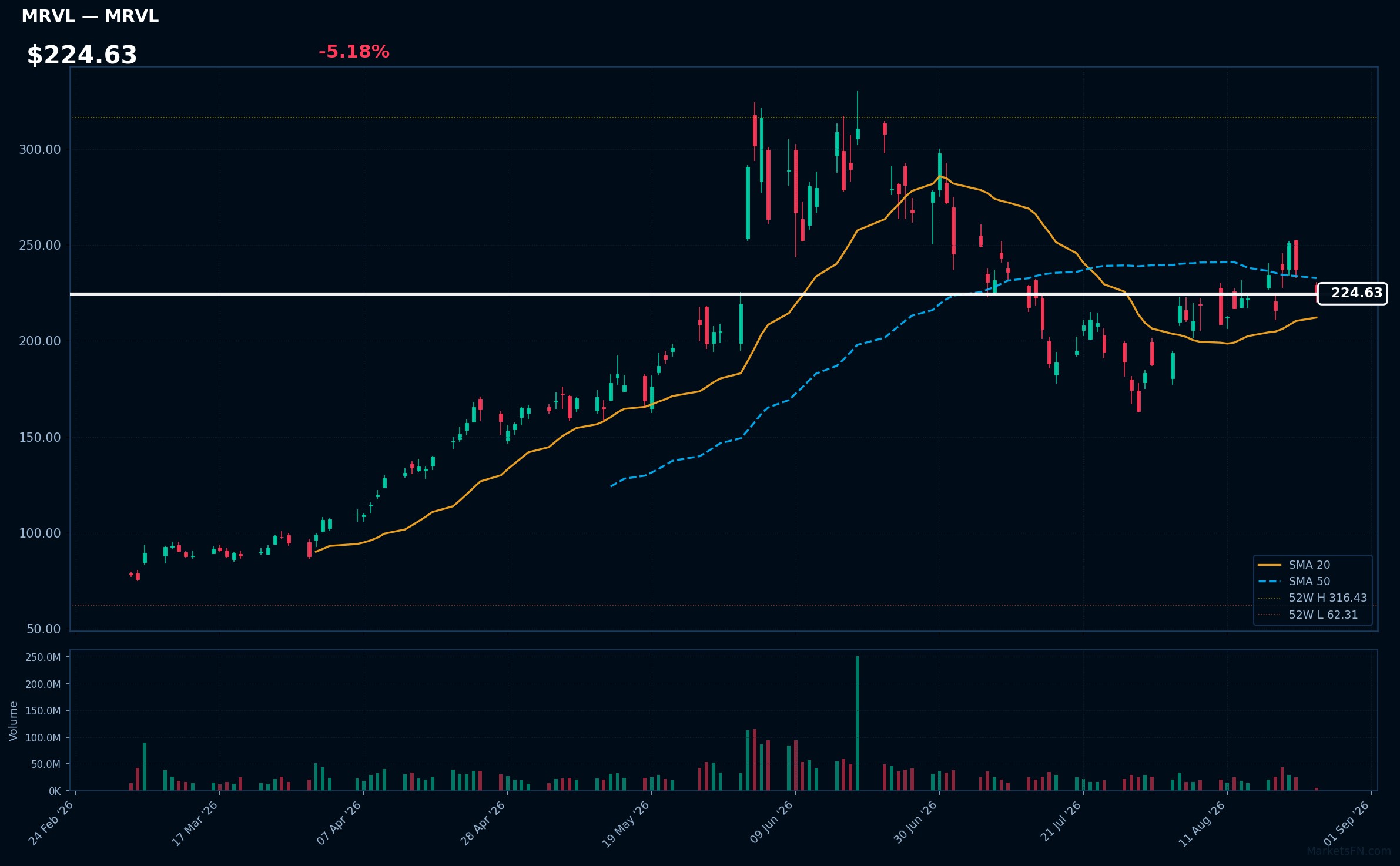
Task: Select the 52W L 62.31 legend entry
Action: pos(1308,615)
